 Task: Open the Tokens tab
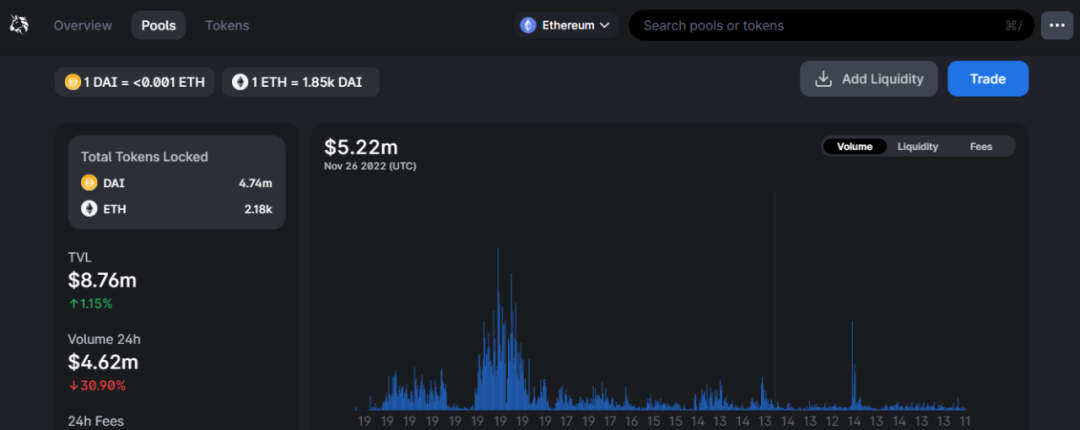click(x=227, y=25)
